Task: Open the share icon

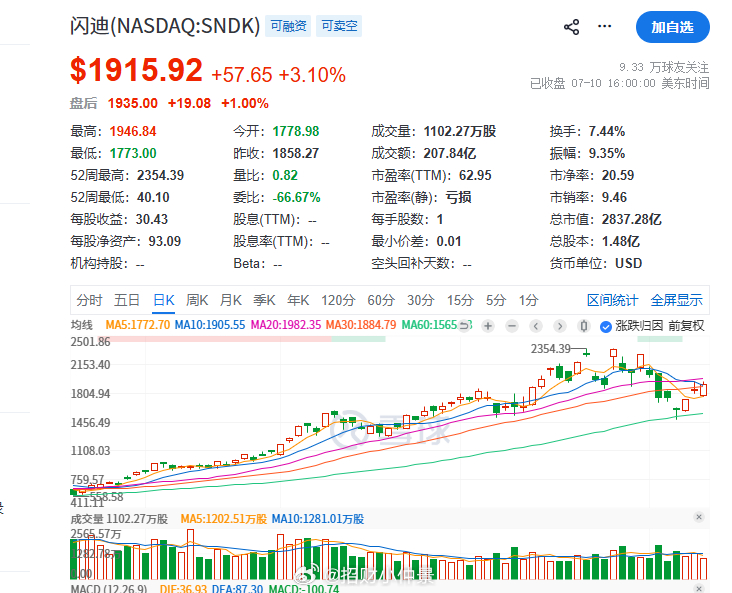Action: pos(571,27)
